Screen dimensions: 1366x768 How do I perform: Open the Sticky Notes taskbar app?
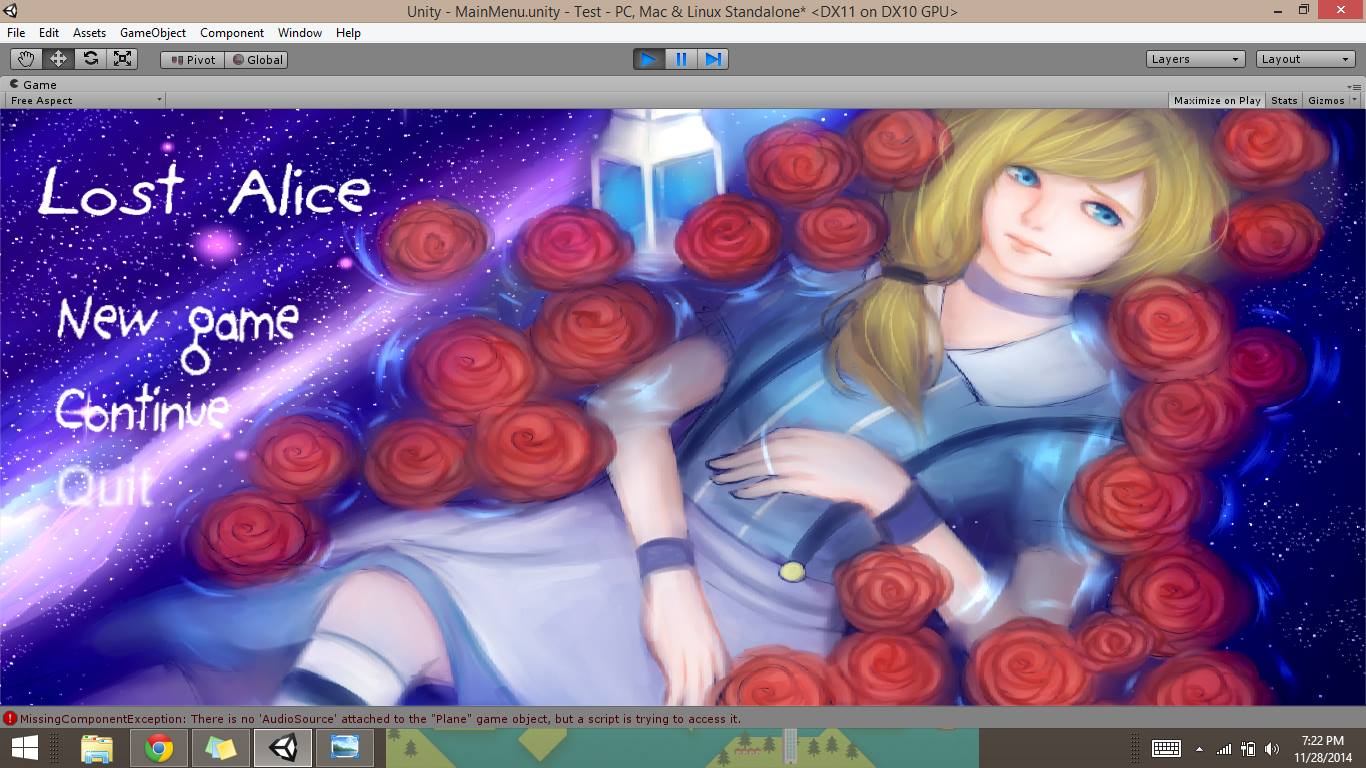click(221, 748)
